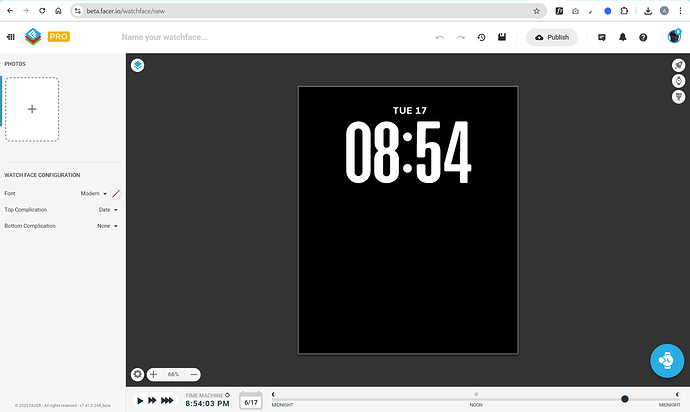
Task: Undo the last change
Action: 440,37
